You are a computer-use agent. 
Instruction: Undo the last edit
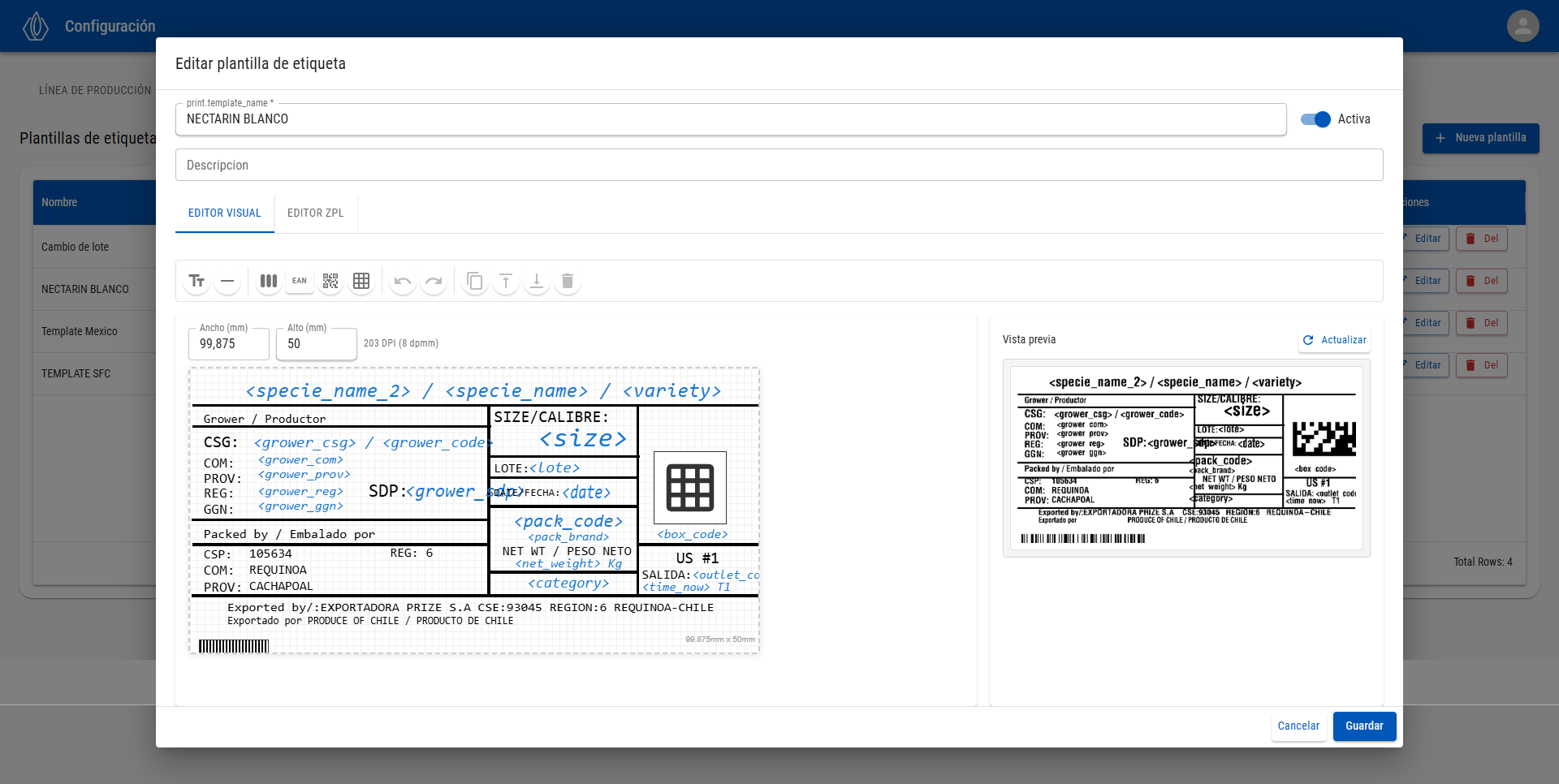[403, 282]
